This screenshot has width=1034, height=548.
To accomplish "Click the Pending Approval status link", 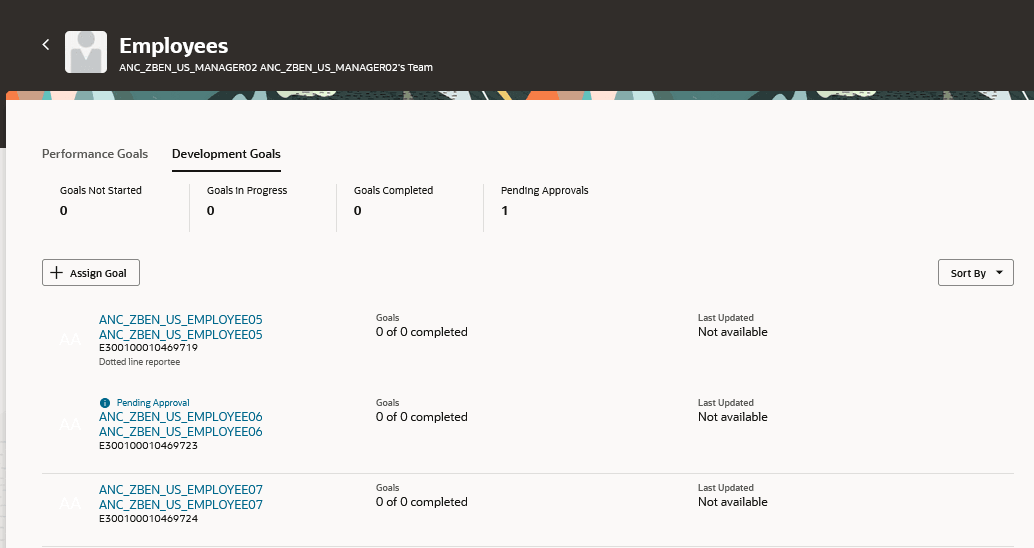I will [153, 403].
